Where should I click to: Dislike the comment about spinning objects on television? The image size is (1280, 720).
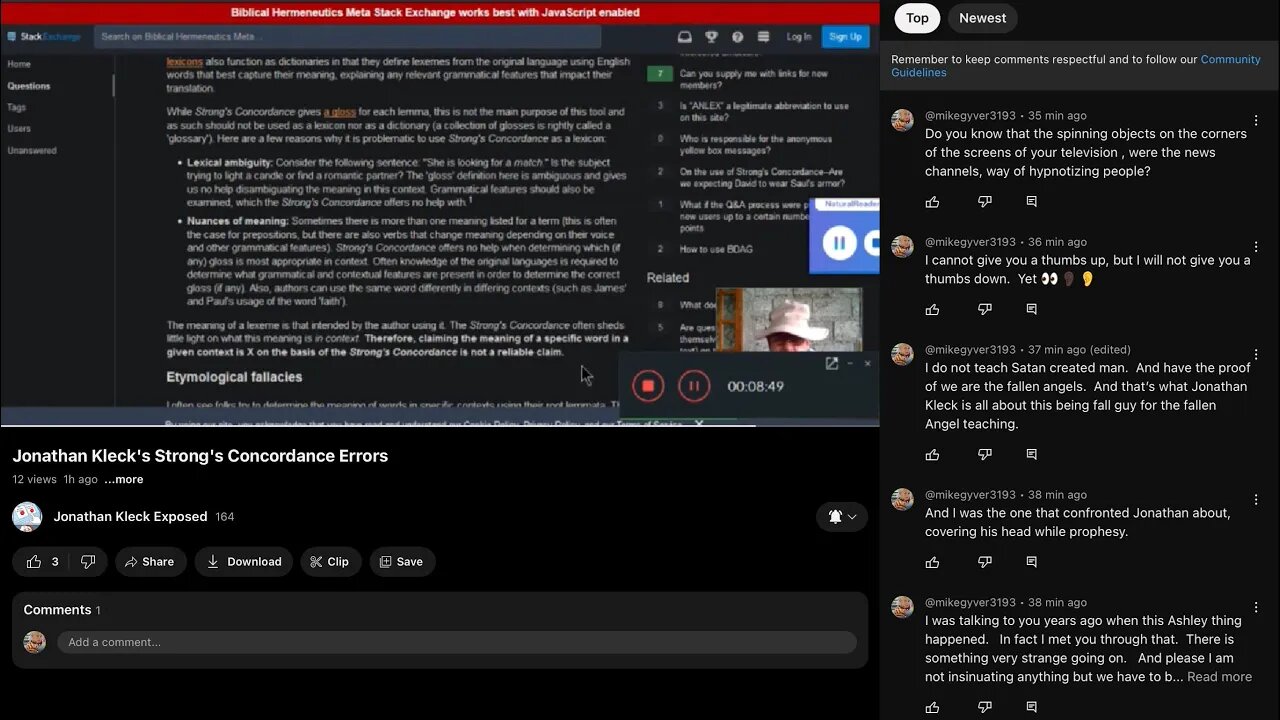[x=985, y=202]
